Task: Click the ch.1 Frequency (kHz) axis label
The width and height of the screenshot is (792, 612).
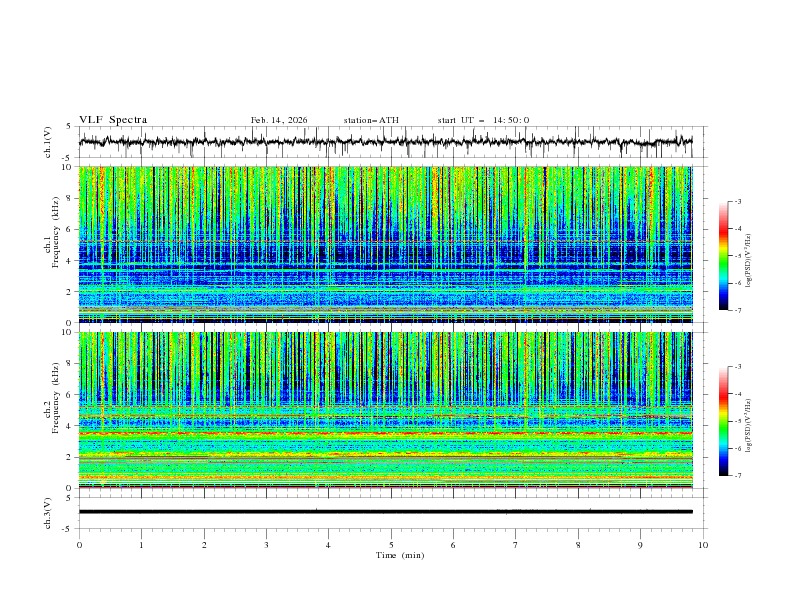Action: tap(52, 233)
